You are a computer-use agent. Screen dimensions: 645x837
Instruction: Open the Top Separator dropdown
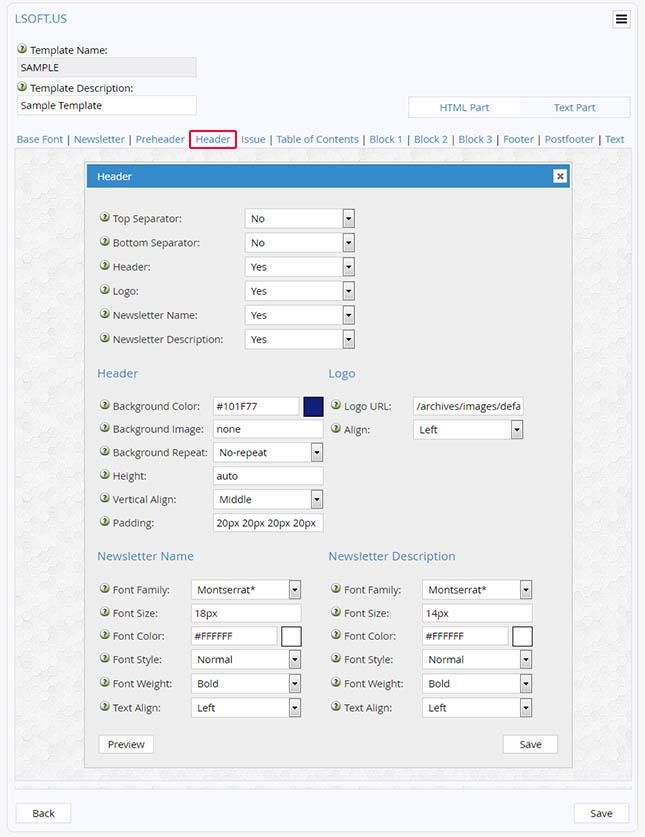[300, 218]
